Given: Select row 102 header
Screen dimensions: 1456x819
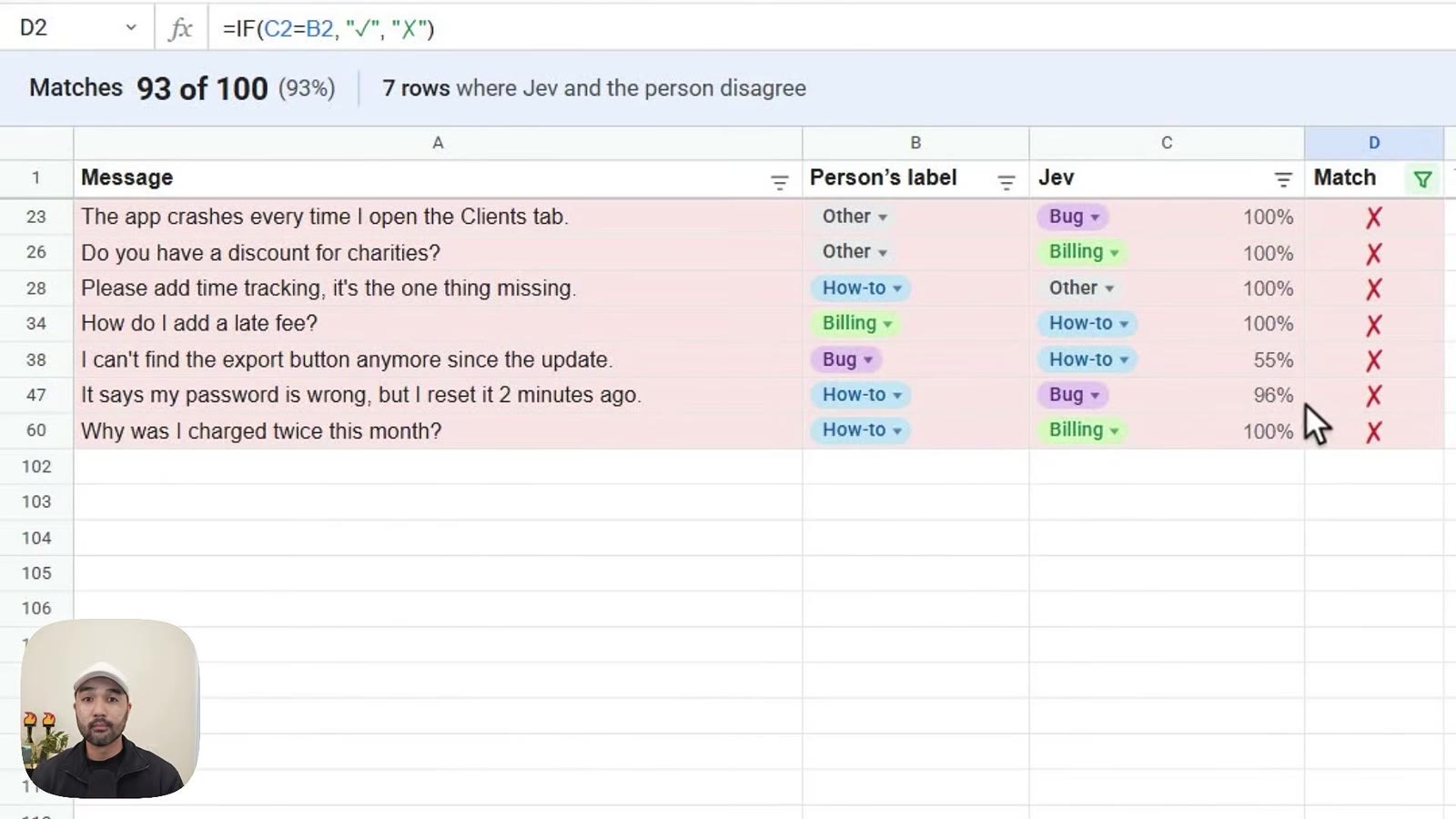Looking at the screenshot, I should (x=36, y=467).
